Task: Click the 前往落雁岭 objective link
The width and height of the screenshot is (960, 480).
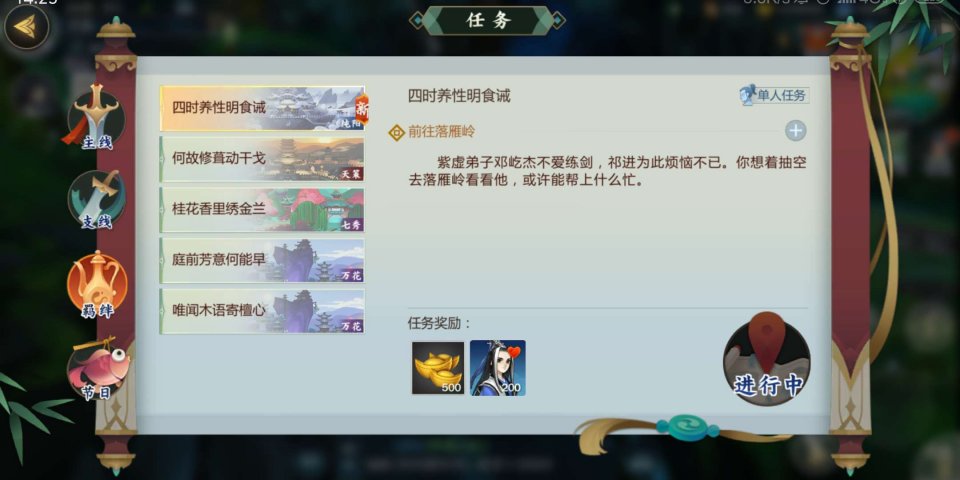Action: click(x=441, y=132)
